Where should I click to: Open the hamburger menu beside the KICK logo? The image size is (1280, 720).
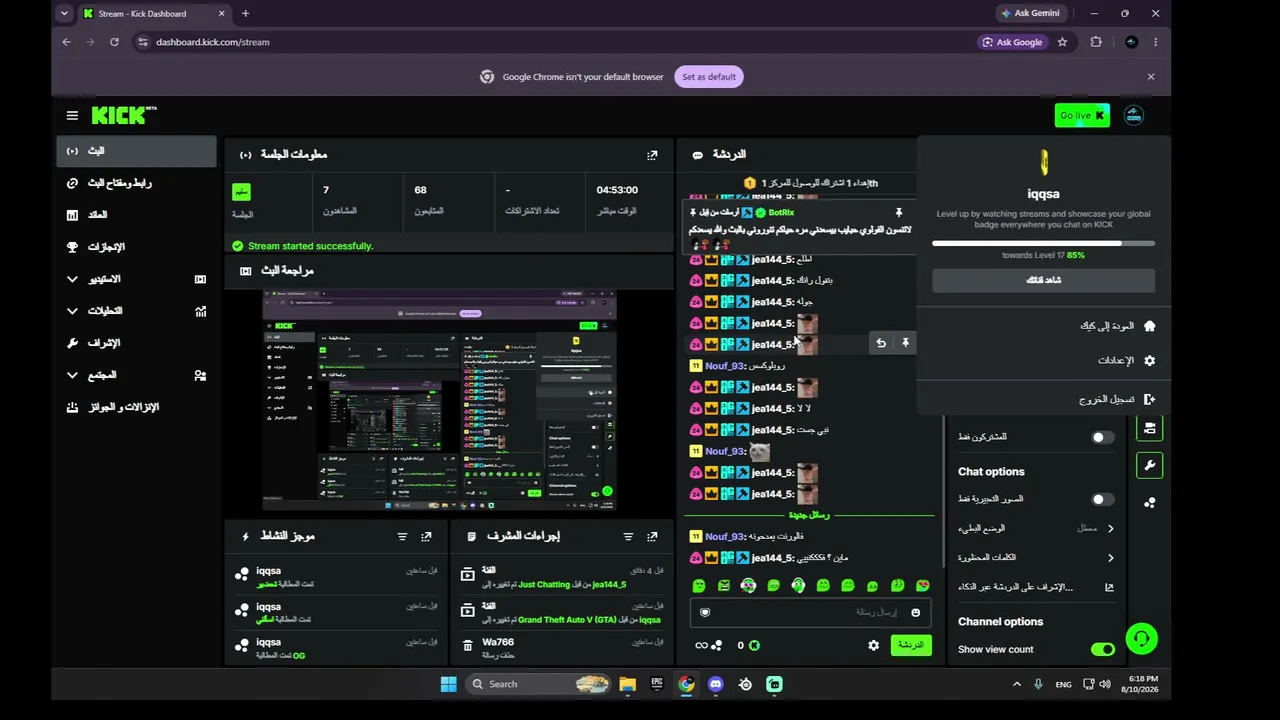pos(72,116)
